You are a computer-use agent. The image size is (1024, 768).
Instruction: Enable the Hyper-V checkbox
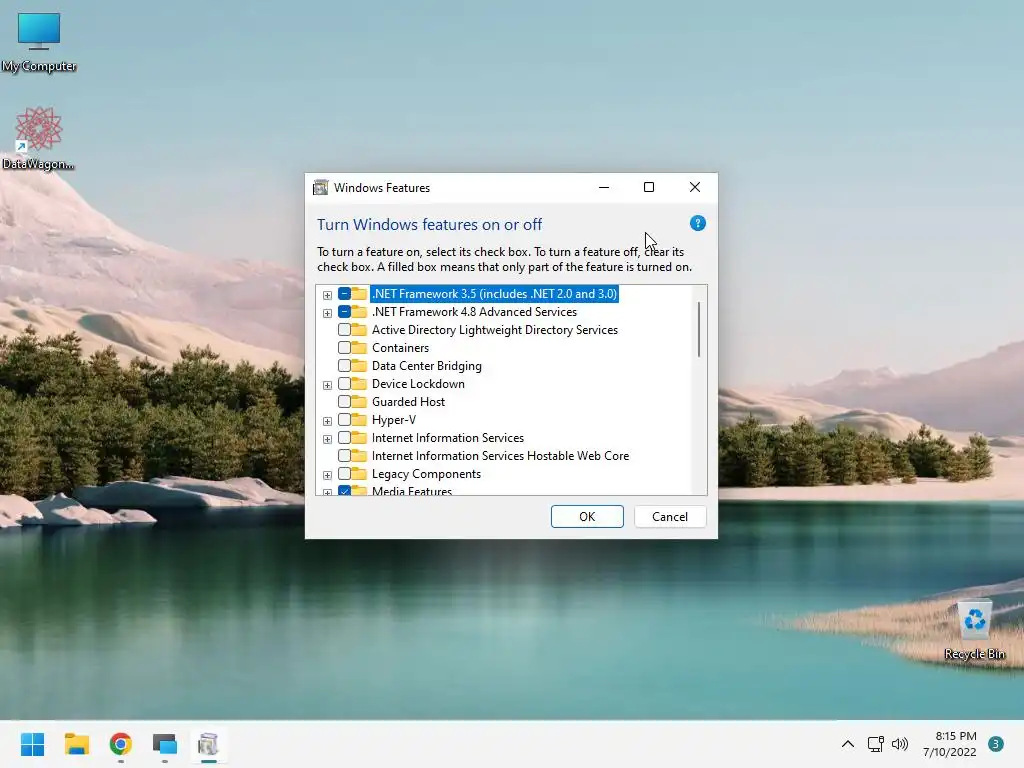pyautogui.click(x=344, y=420)
